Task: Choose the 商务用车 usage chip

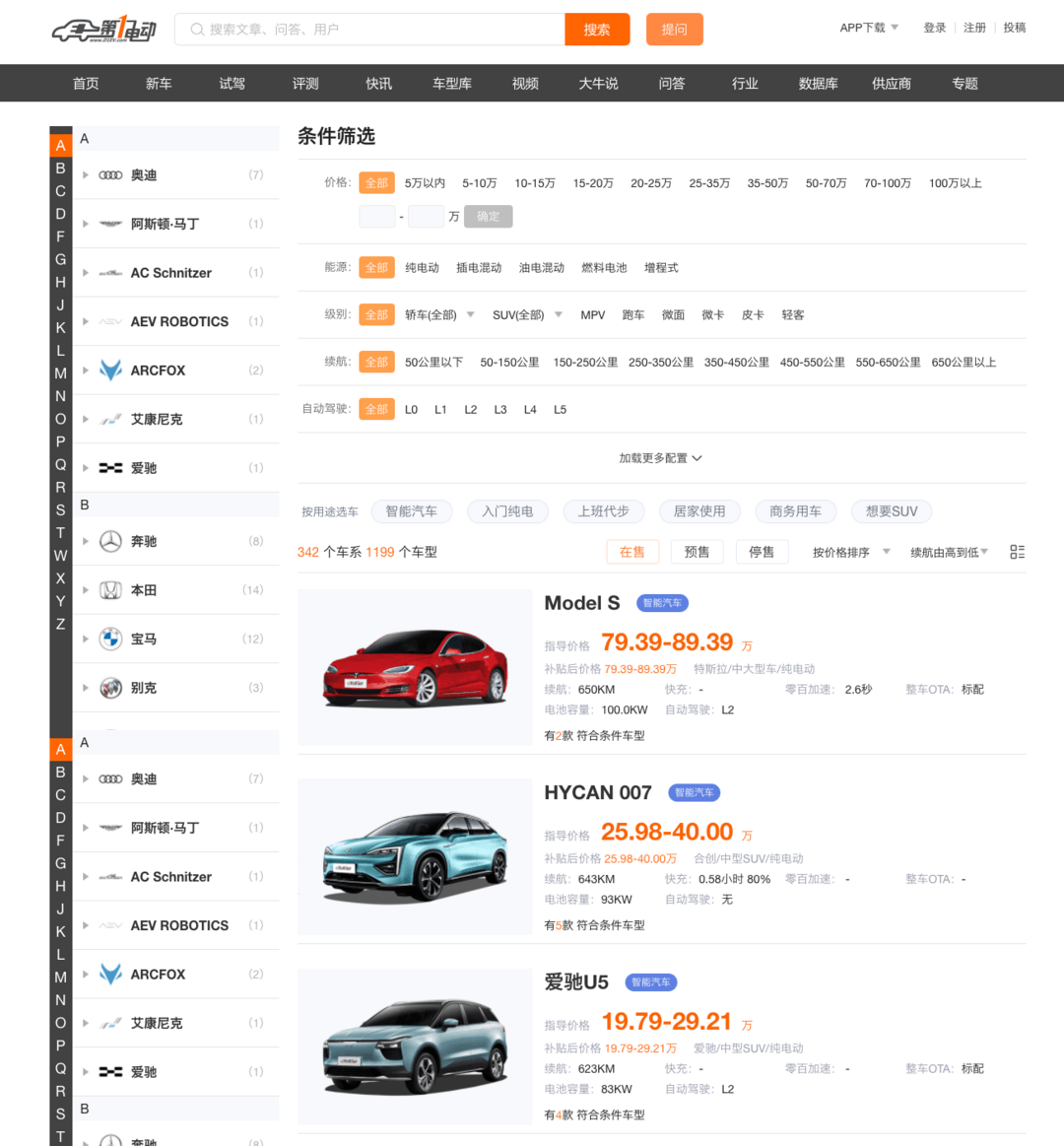Action: click(796, 510)
